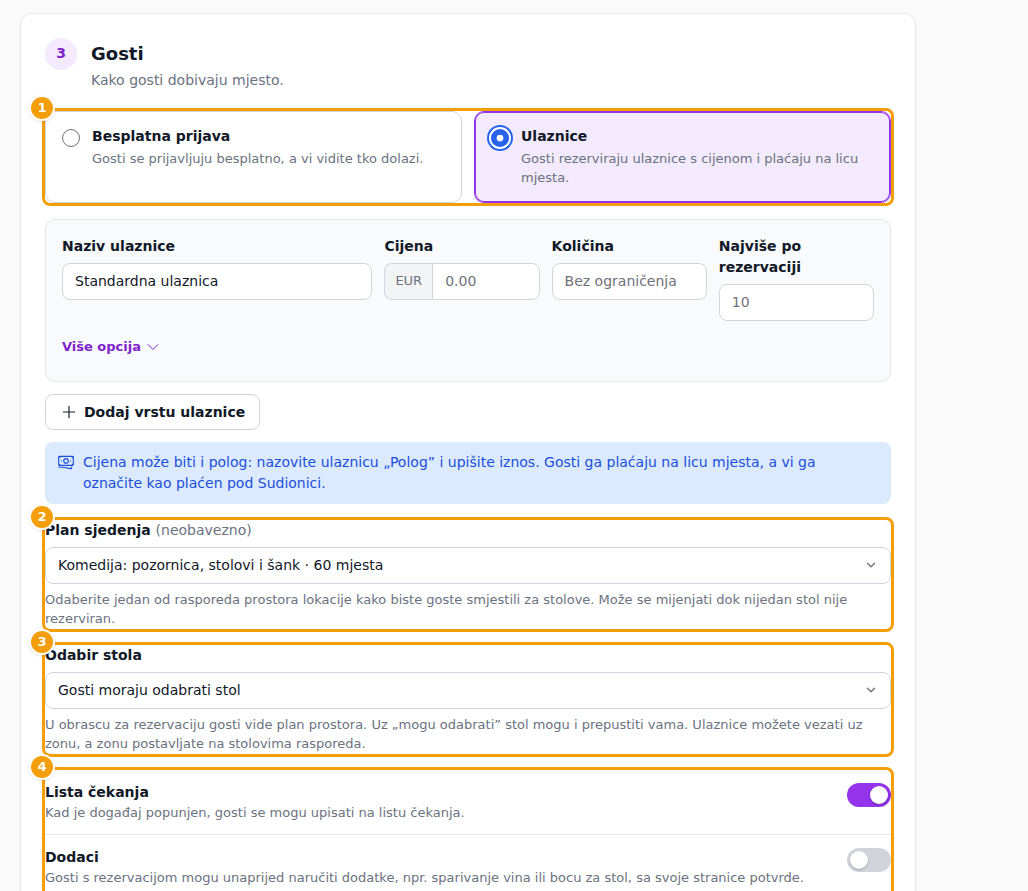1028x891 pixels.
Task: Click Dodaj vrstu ulaznice button
Action: 152,412
